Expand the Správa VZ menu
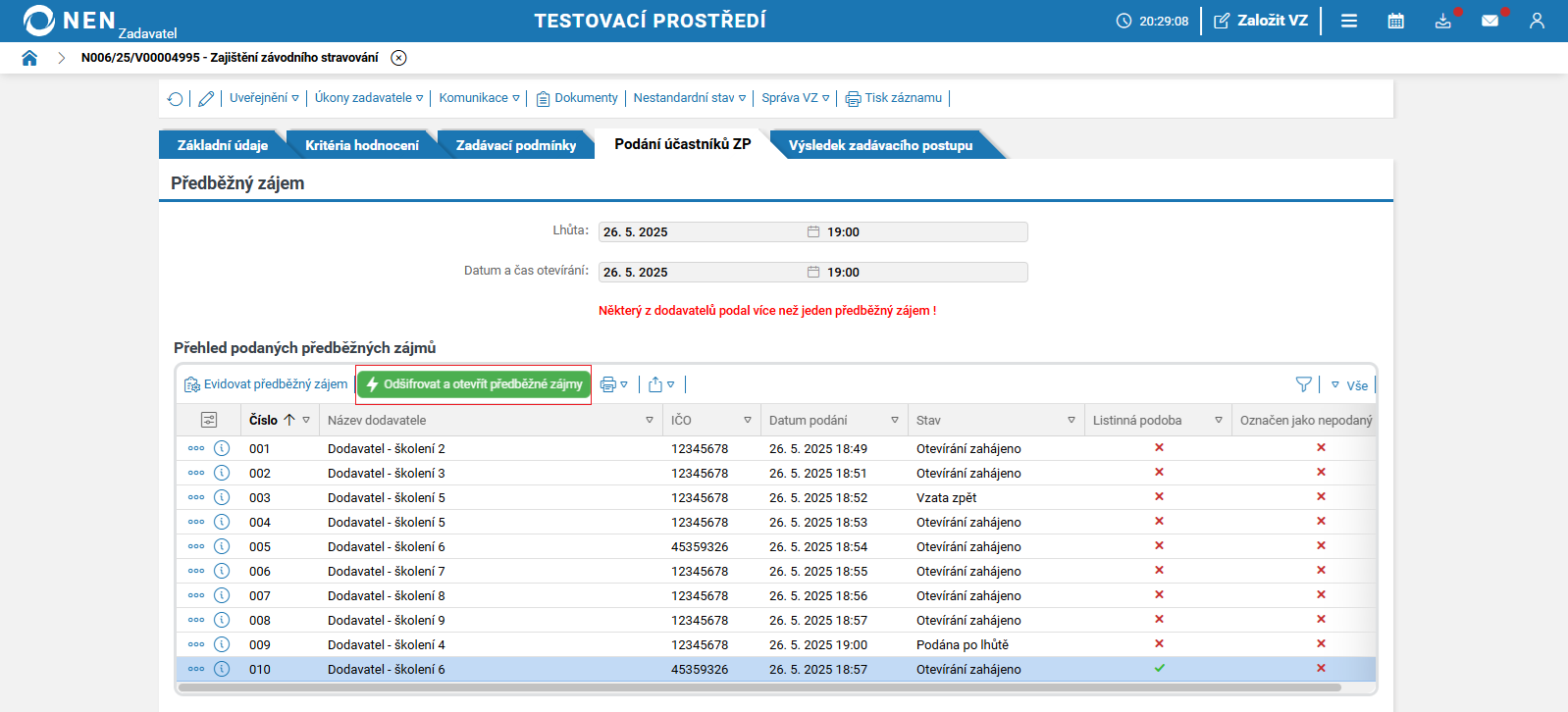This screenshot has height=712, width=1568. 796,98
